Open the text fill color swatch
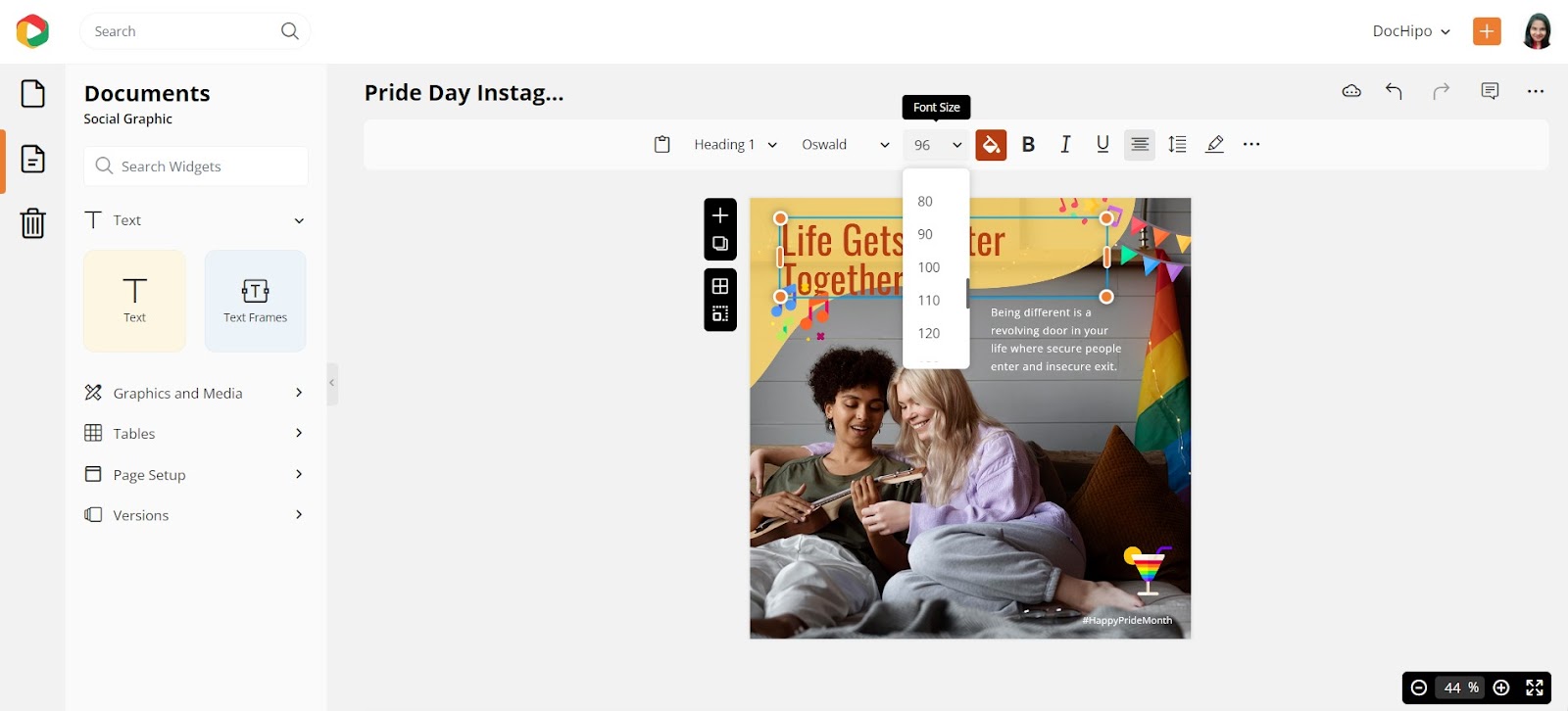Screen dimensions: 1568x711 991,145
